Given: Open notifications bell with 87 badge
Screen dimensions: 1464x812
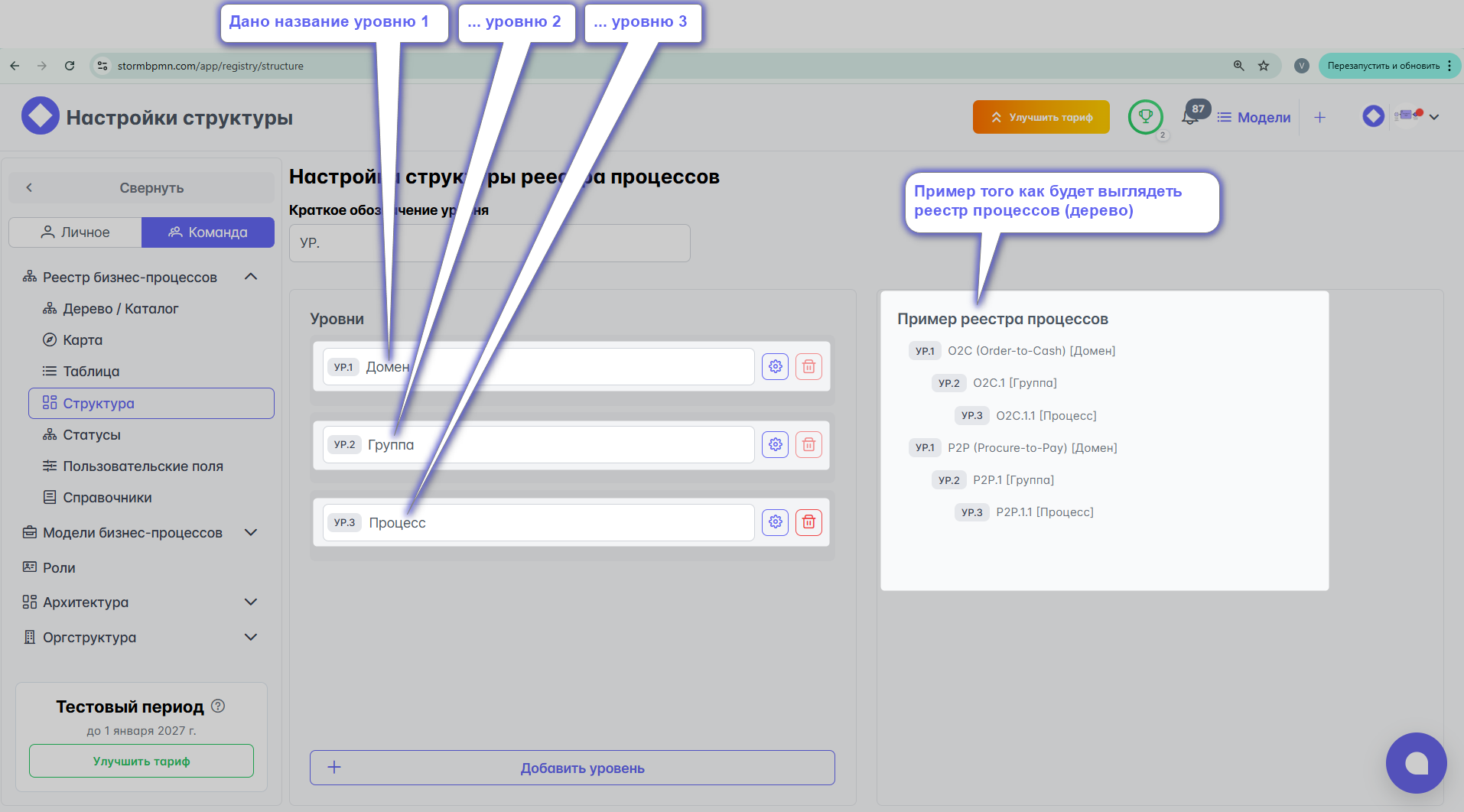Looking at the screenshot, I should click(x=1189, y=117).
